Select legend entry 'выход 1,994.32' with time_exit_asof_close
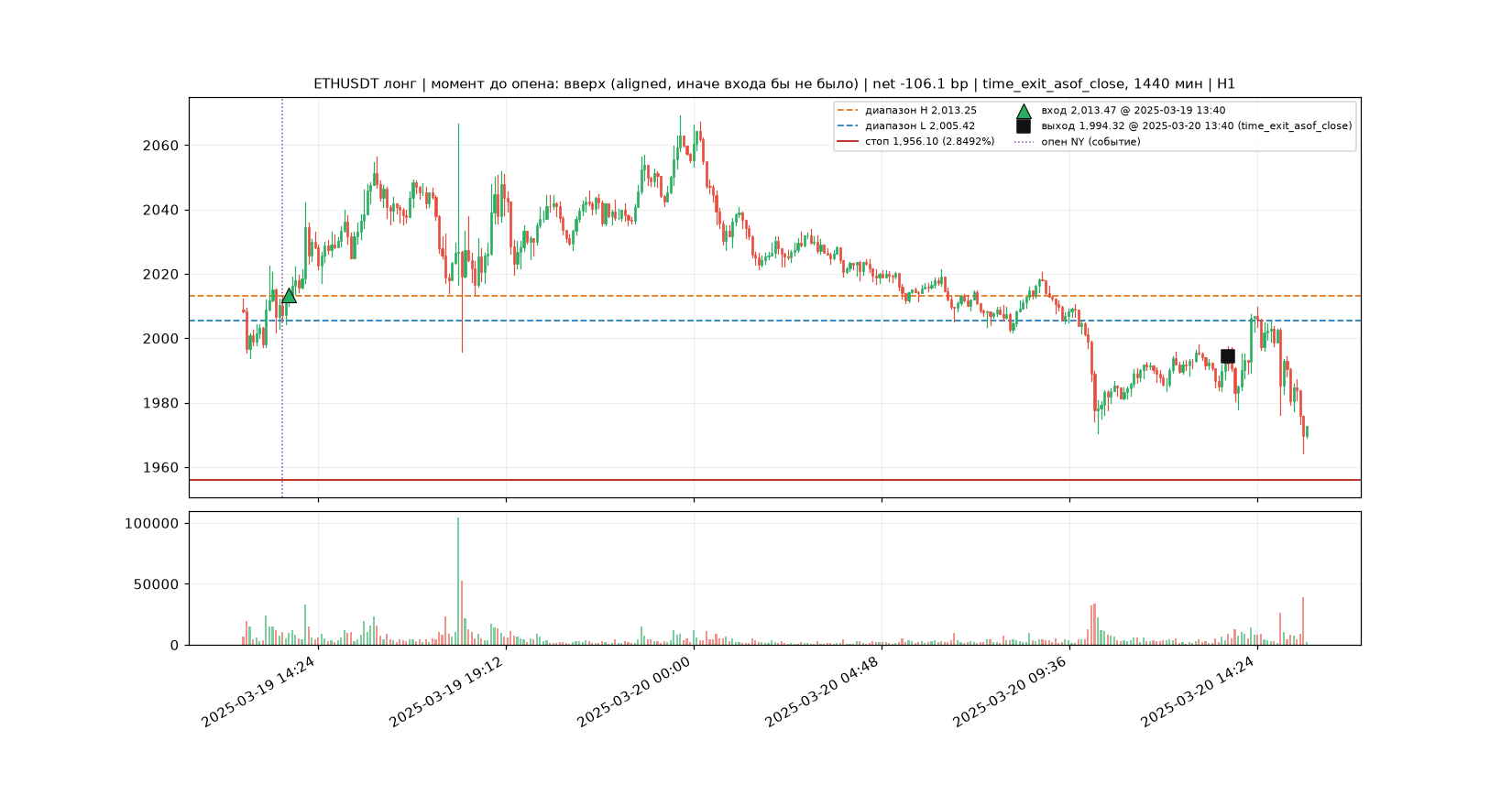1512x806 pixels. [x=1197, y=126]
